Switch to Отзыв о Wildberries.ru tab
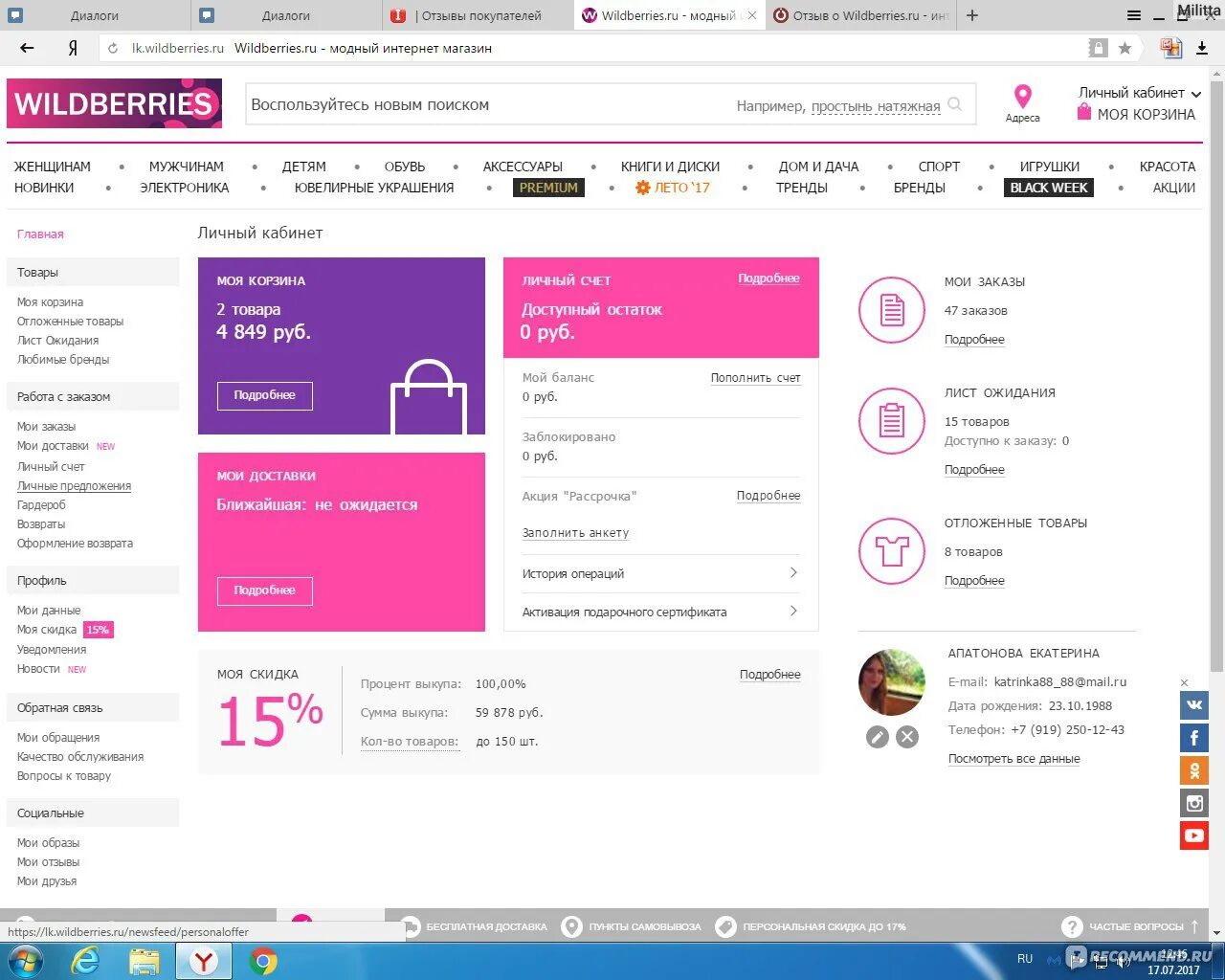 [x=861, y=15]
